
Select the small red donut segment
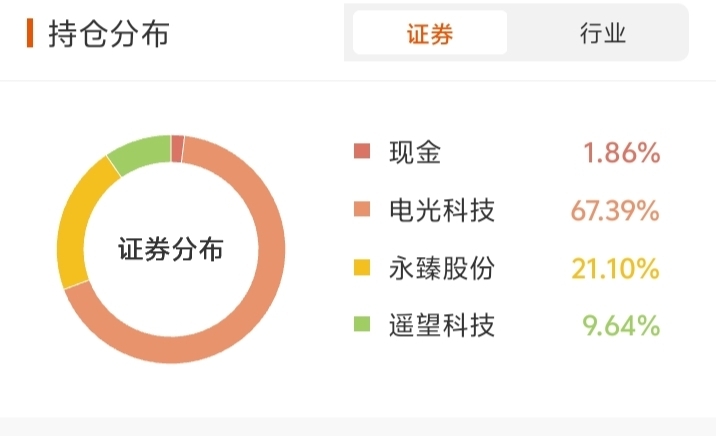[x=177, y=148]
